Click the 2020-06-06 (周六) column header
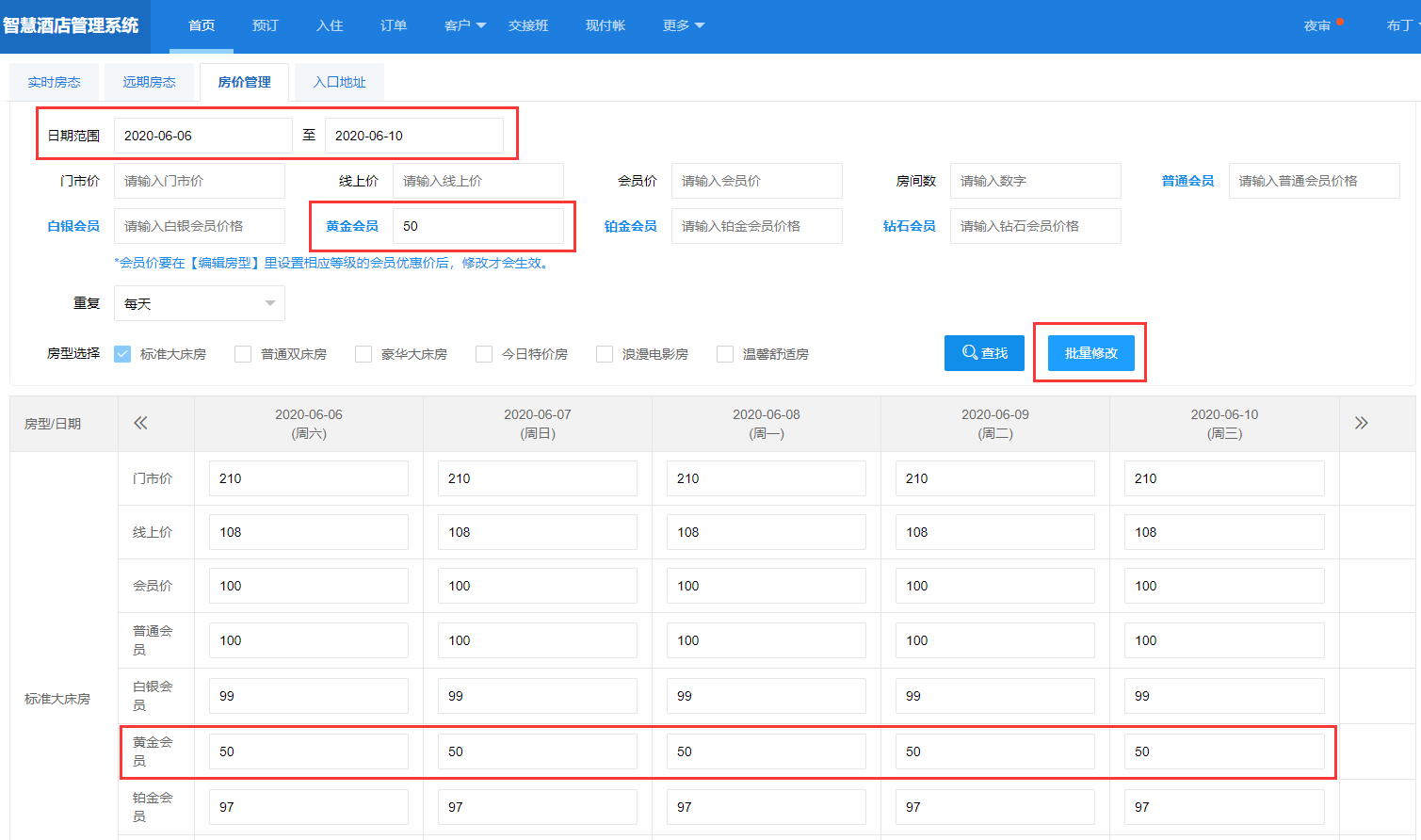1421x840 pixels. (x=309, y=424)
